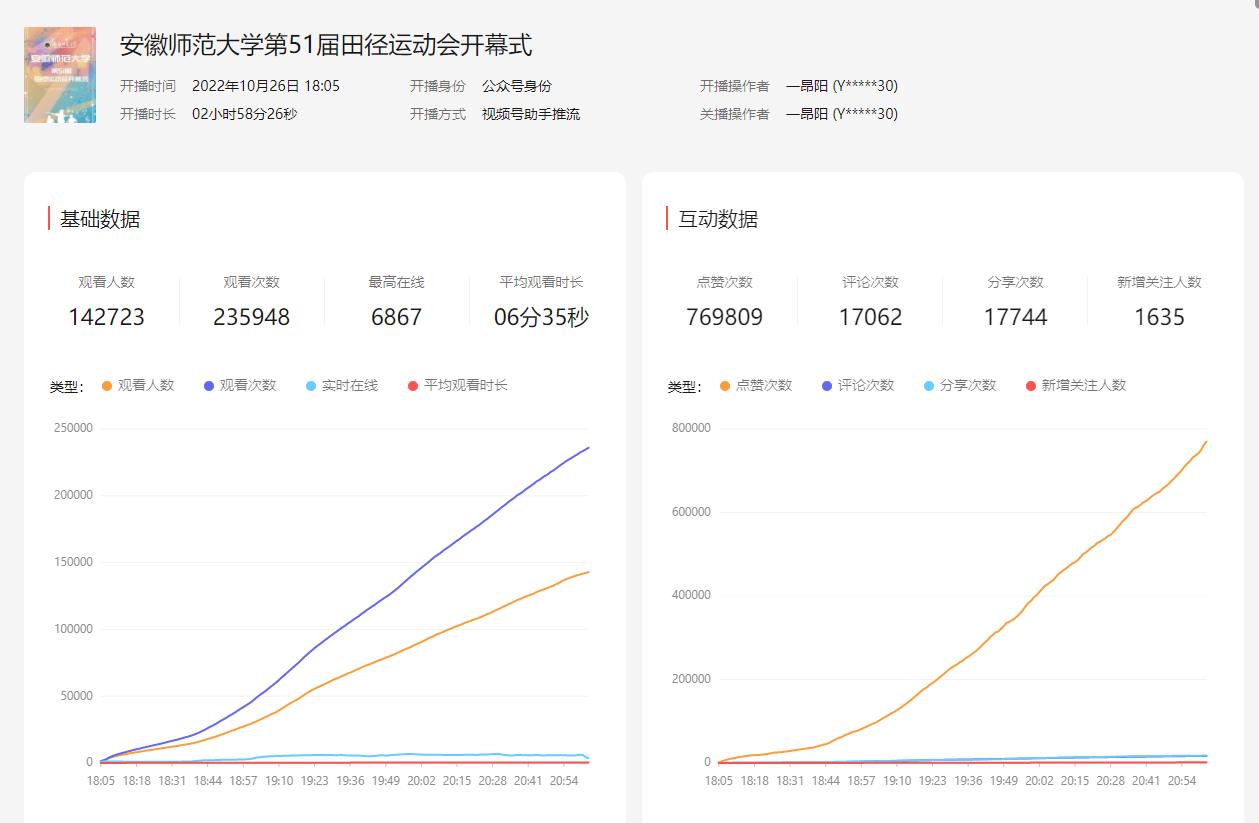Click the 点赞次数 total 769809
This screenshot has height=823, width=1259.
(x=724, y=318)
